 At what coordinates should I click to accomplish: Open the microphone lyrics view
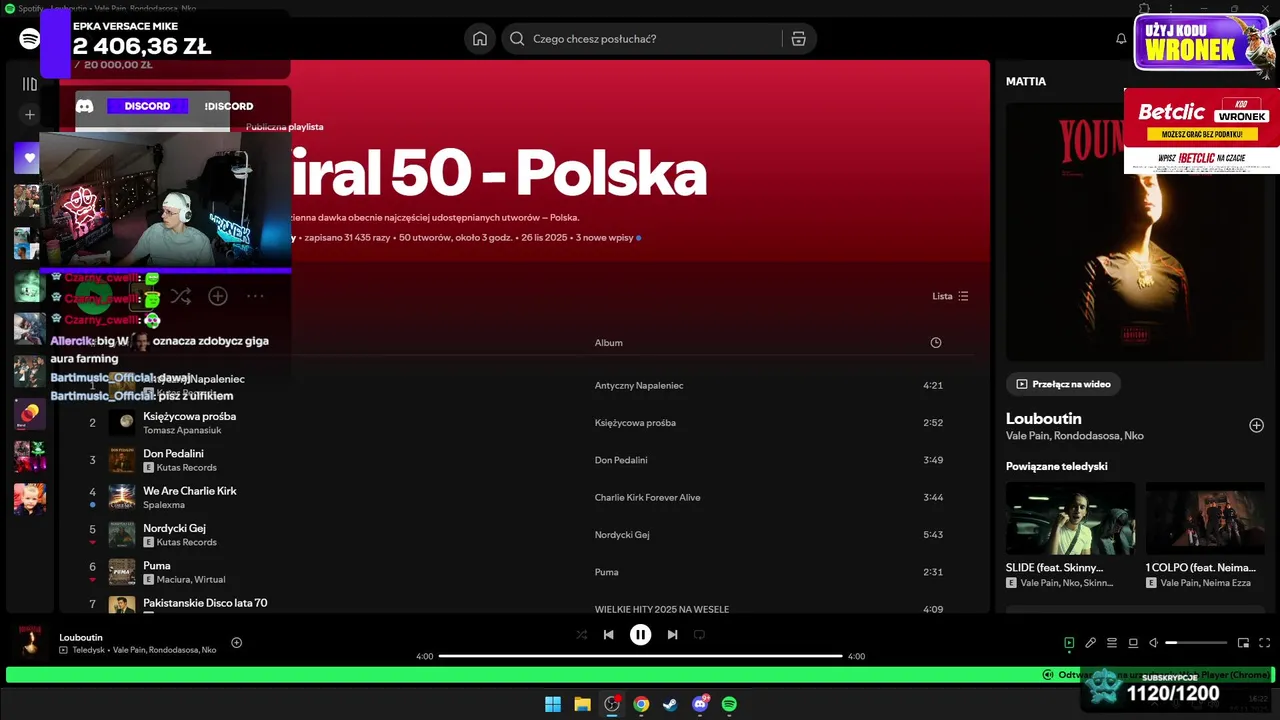coord(1091,643)
